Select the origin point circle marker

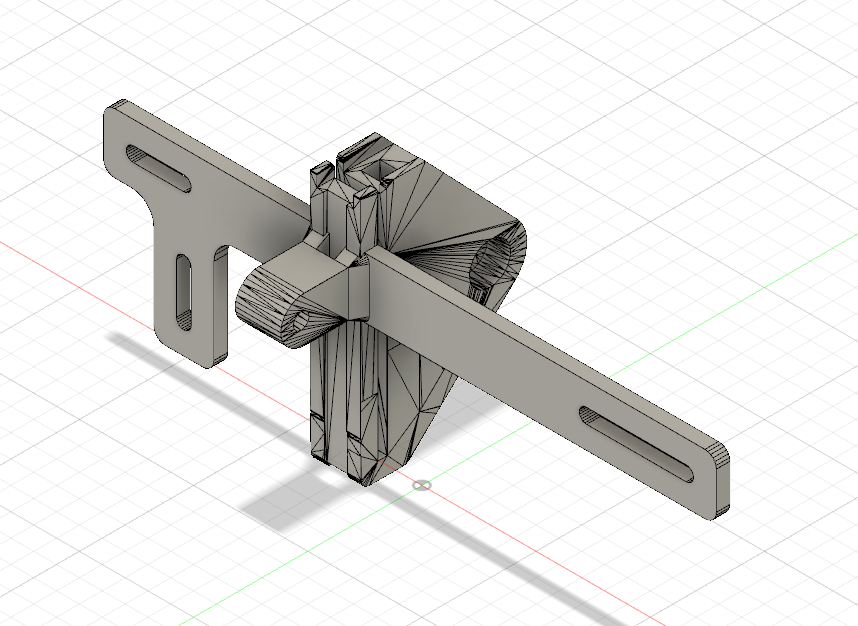pos(421,485)
